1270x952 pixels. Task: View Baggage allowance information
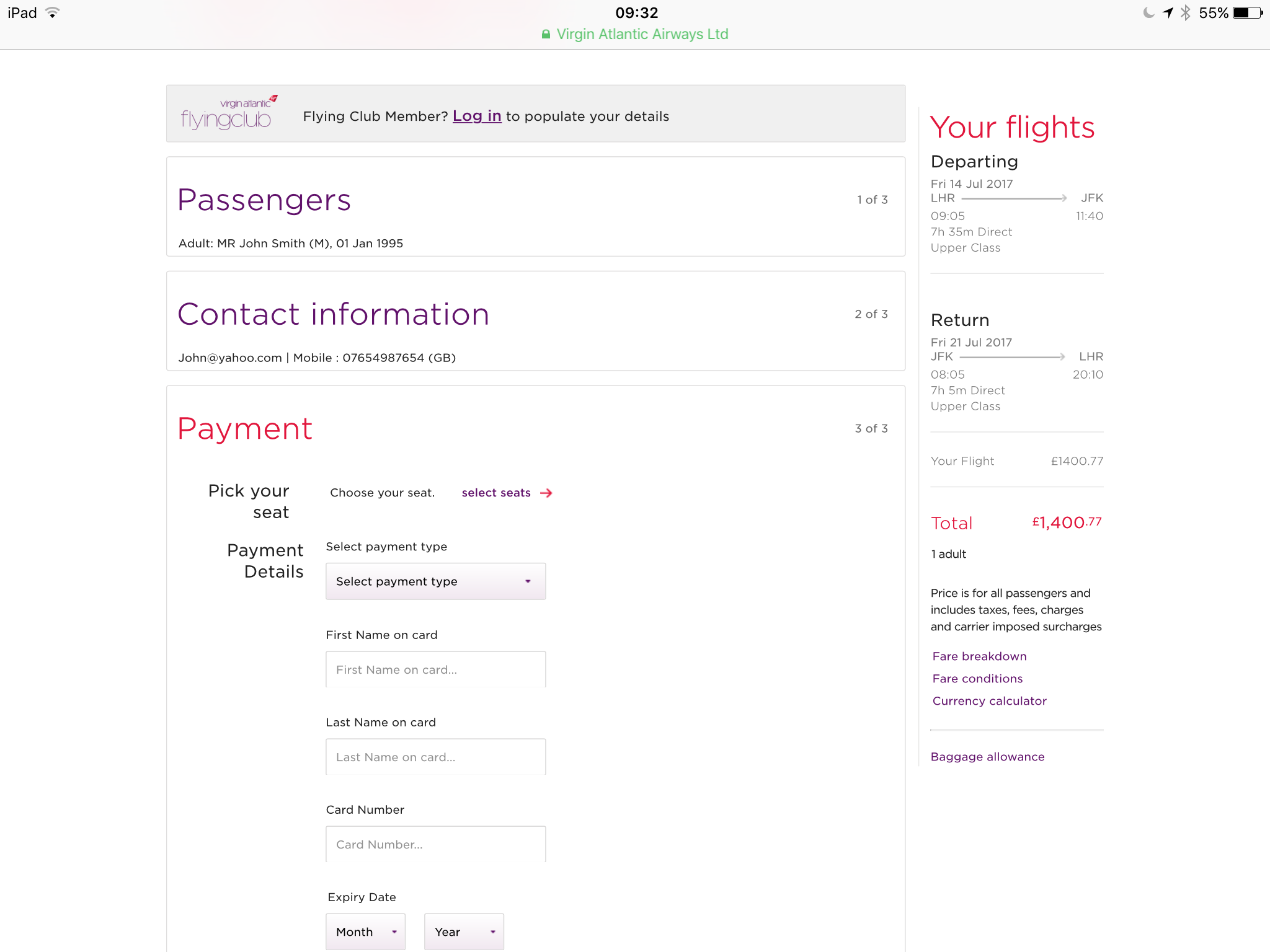point(987,757)
